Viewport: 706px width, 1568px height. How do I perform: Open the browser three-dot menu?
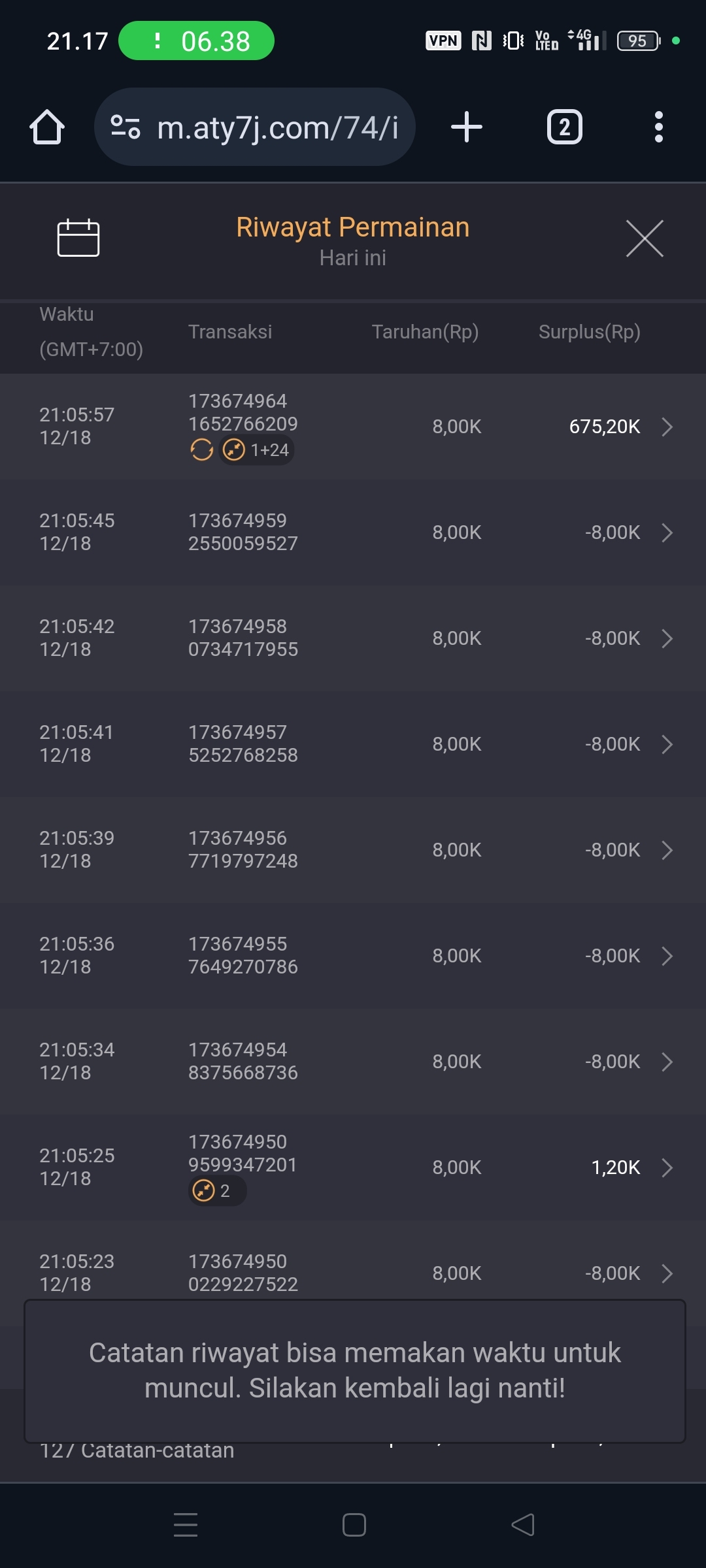pos(658,127)
